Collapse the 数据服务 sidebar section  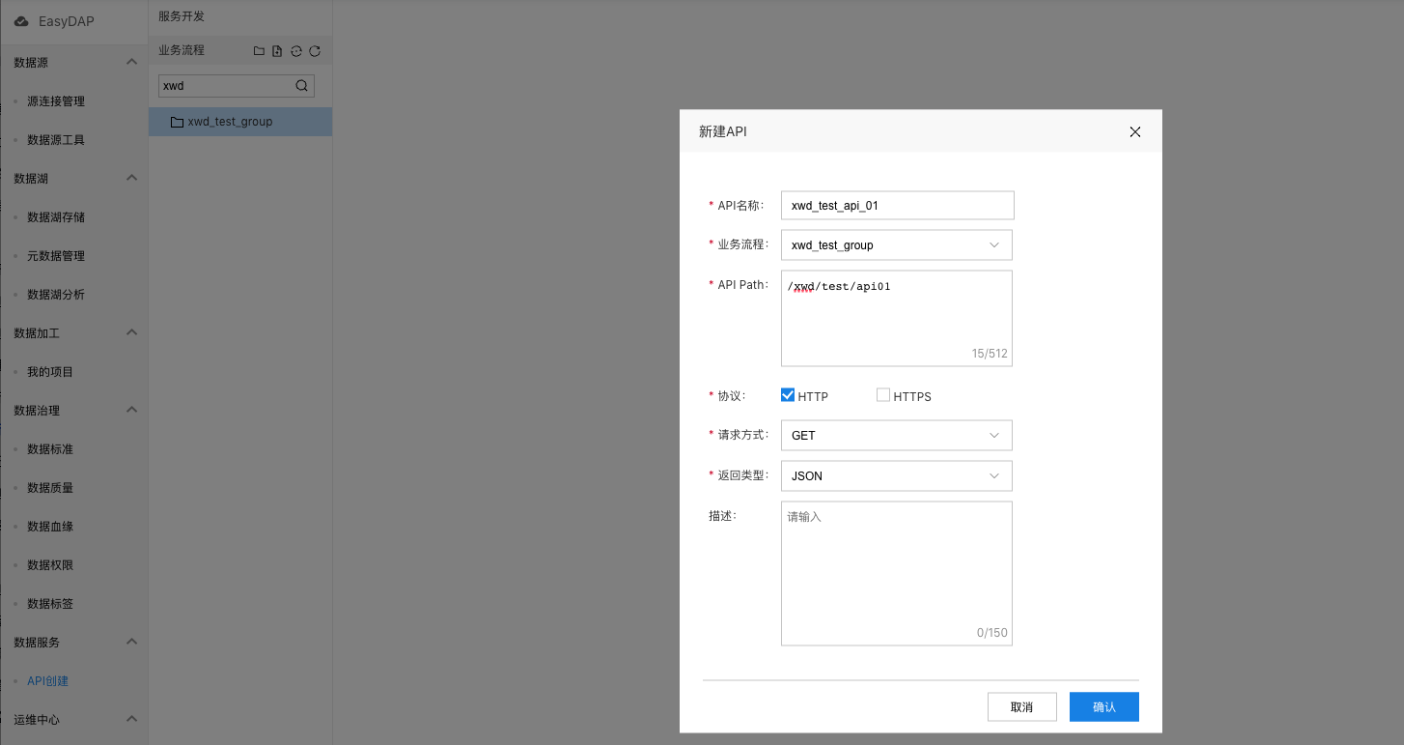[x=131, y=642]
